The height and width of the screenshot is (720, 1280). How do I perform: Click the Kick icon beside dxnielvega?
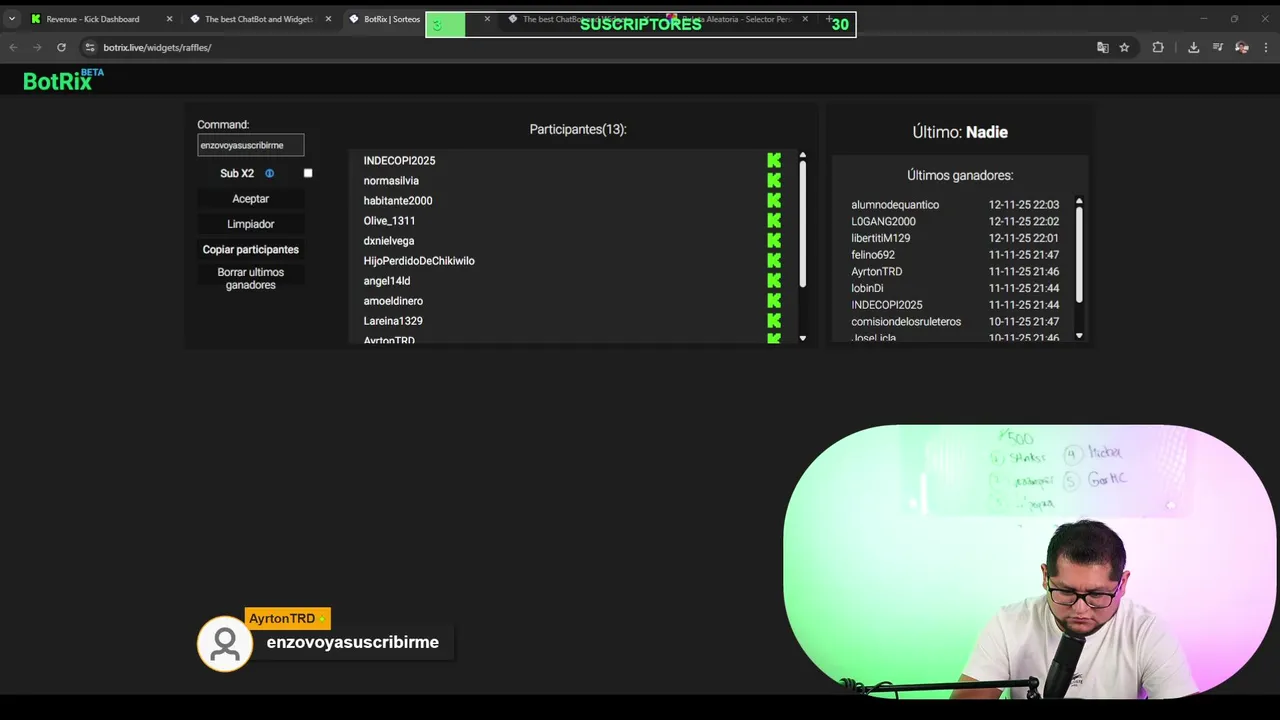pyautogui.click(x=774, y=241)
